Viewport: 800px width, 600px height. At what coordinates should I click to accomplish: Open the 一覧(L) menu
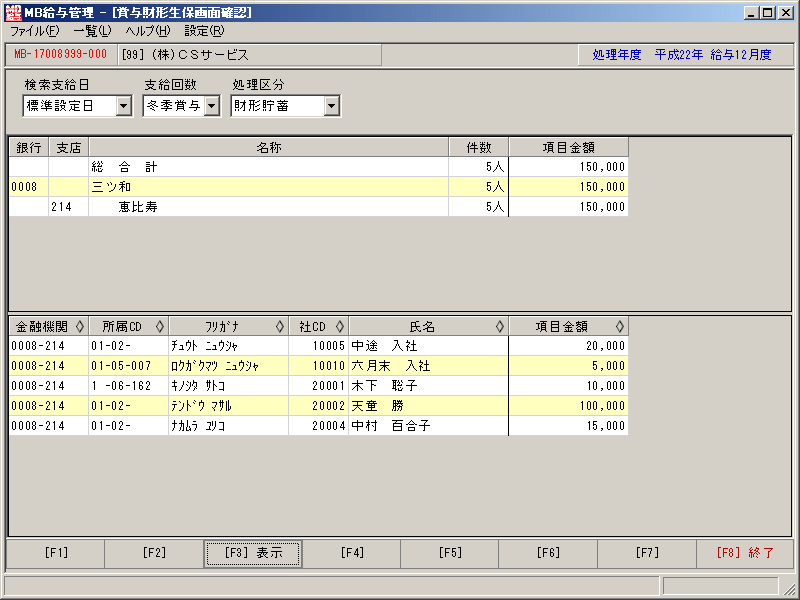pyautogui.click(x=92, y=31)
